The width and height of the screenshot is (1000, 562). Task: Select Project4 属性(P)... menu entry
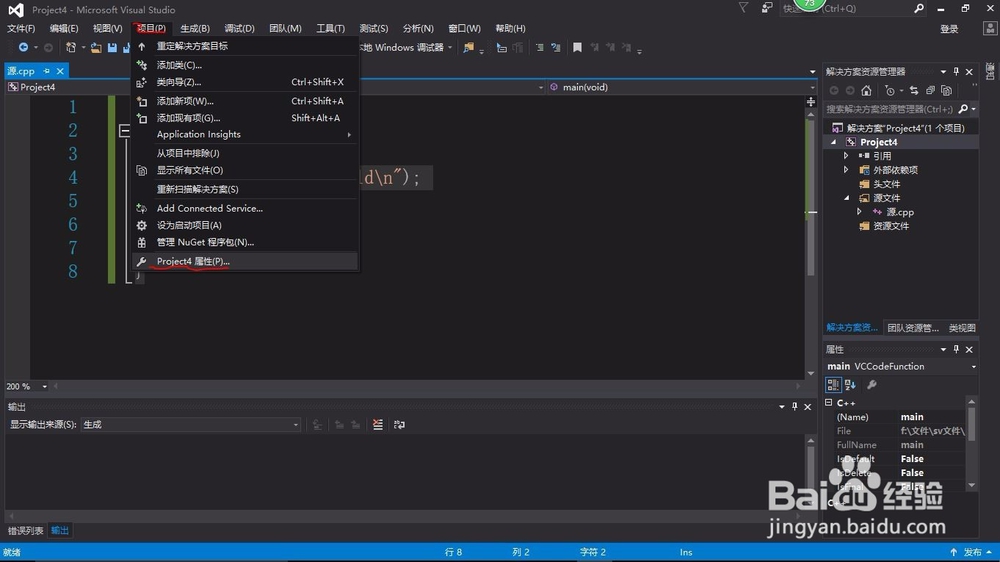pyautogui.click(x=245, y=262)
